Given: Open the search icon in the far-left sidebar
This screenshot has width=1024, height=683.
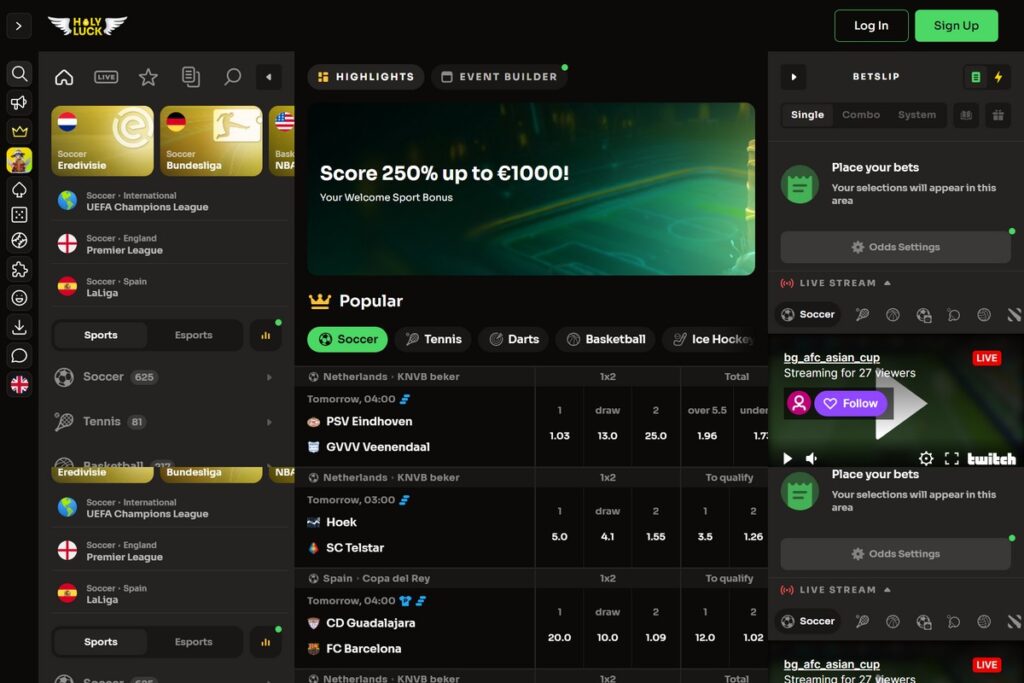Looking at the screenshot, I should click(19, 74).
